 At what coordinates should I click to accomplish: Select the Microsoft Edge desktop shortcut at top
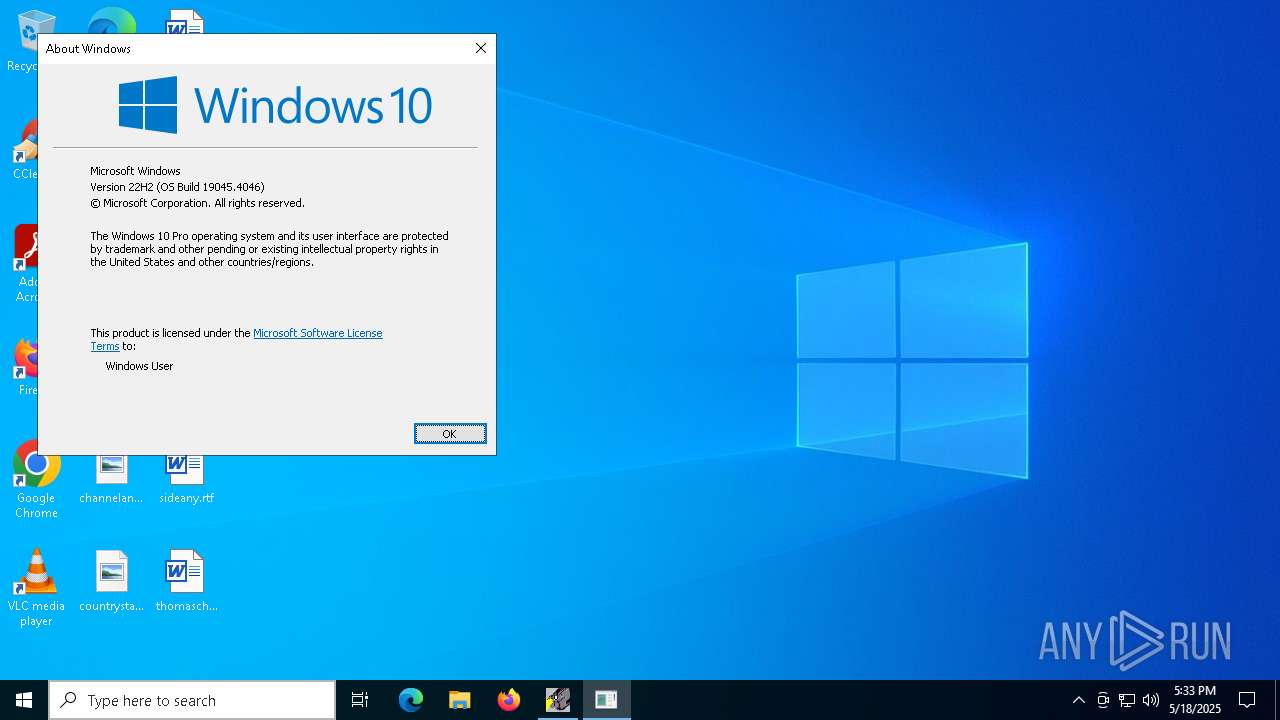click(111, 20)
